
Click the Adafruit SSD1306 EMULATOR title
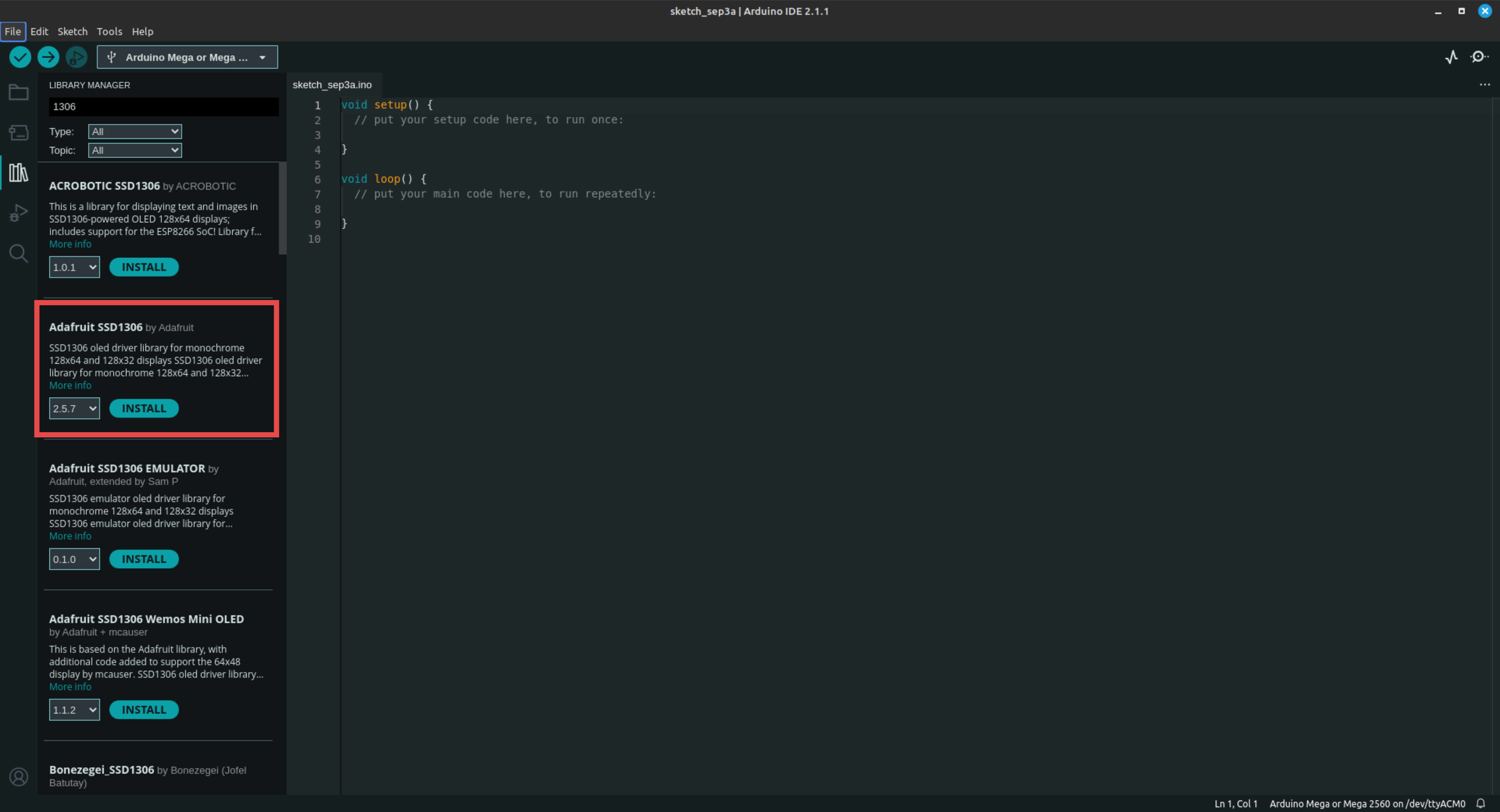(x=127, y=468)
